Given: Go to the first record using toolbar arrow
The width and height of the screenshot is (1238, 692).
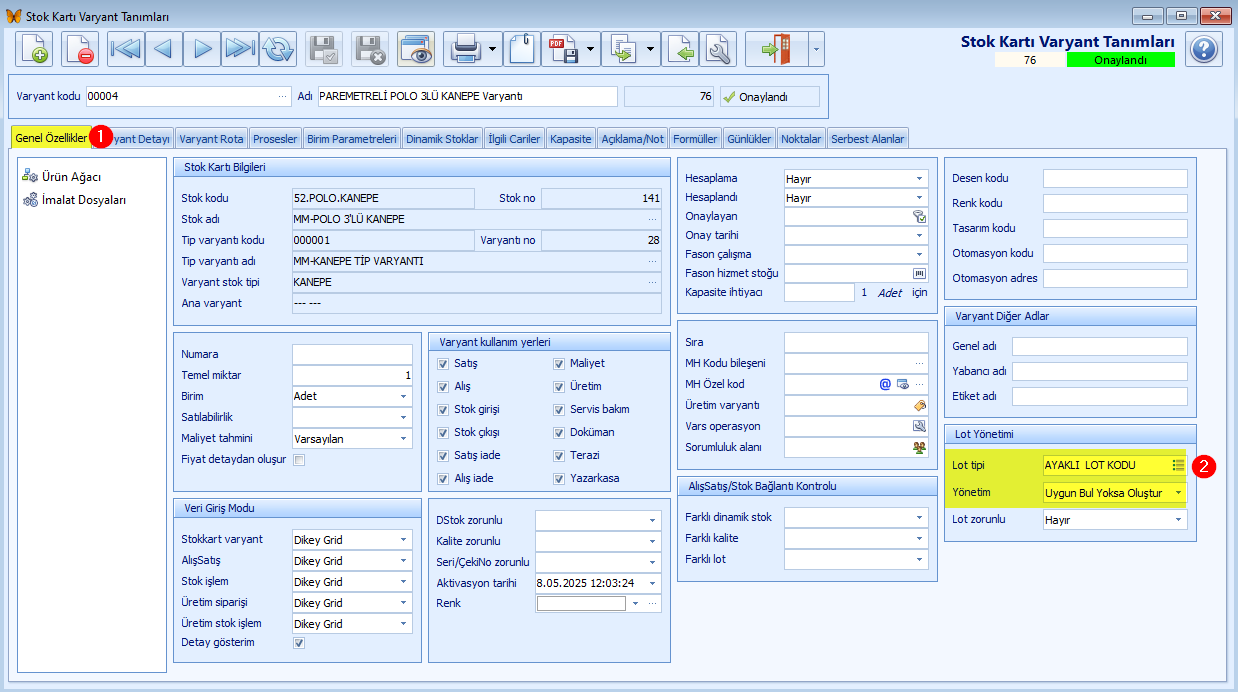Looking at the screenshot, I should [x=127, y=49].
